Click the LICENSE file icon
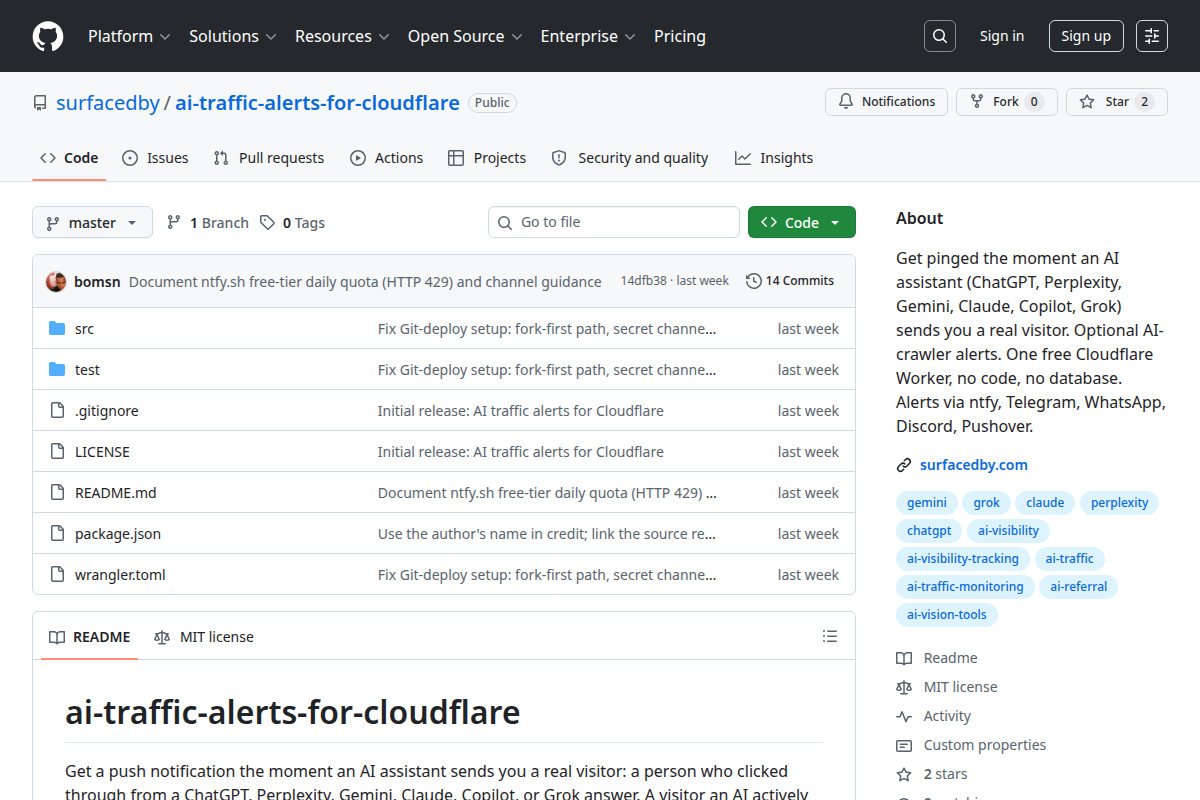Image resolution: width=1200 pixels, height=800 pixels. pos(57,452)
